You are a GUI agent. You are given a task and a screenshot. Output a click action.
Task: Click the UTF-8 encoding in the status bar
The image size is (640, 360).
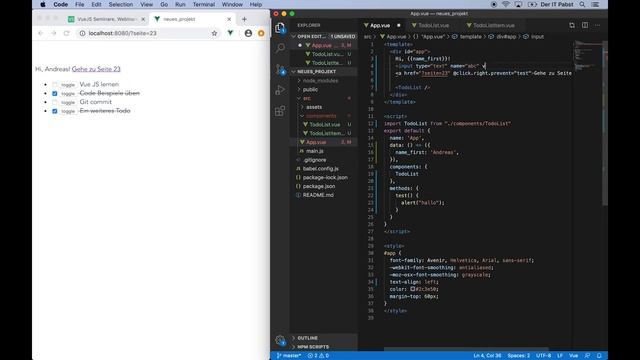[x=543, y=356]
